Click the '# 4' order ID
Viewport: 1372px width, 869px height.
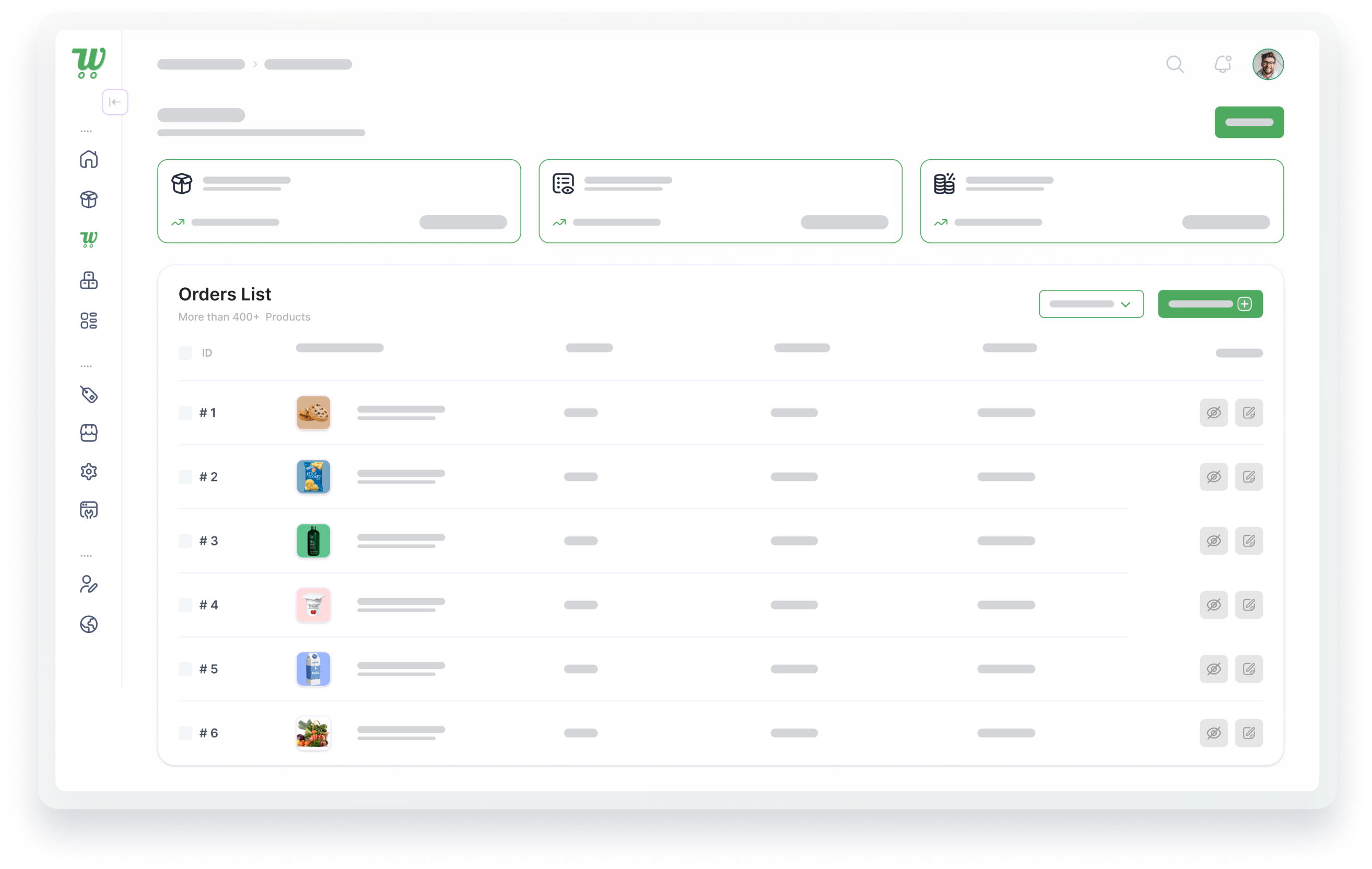point(208,605)
